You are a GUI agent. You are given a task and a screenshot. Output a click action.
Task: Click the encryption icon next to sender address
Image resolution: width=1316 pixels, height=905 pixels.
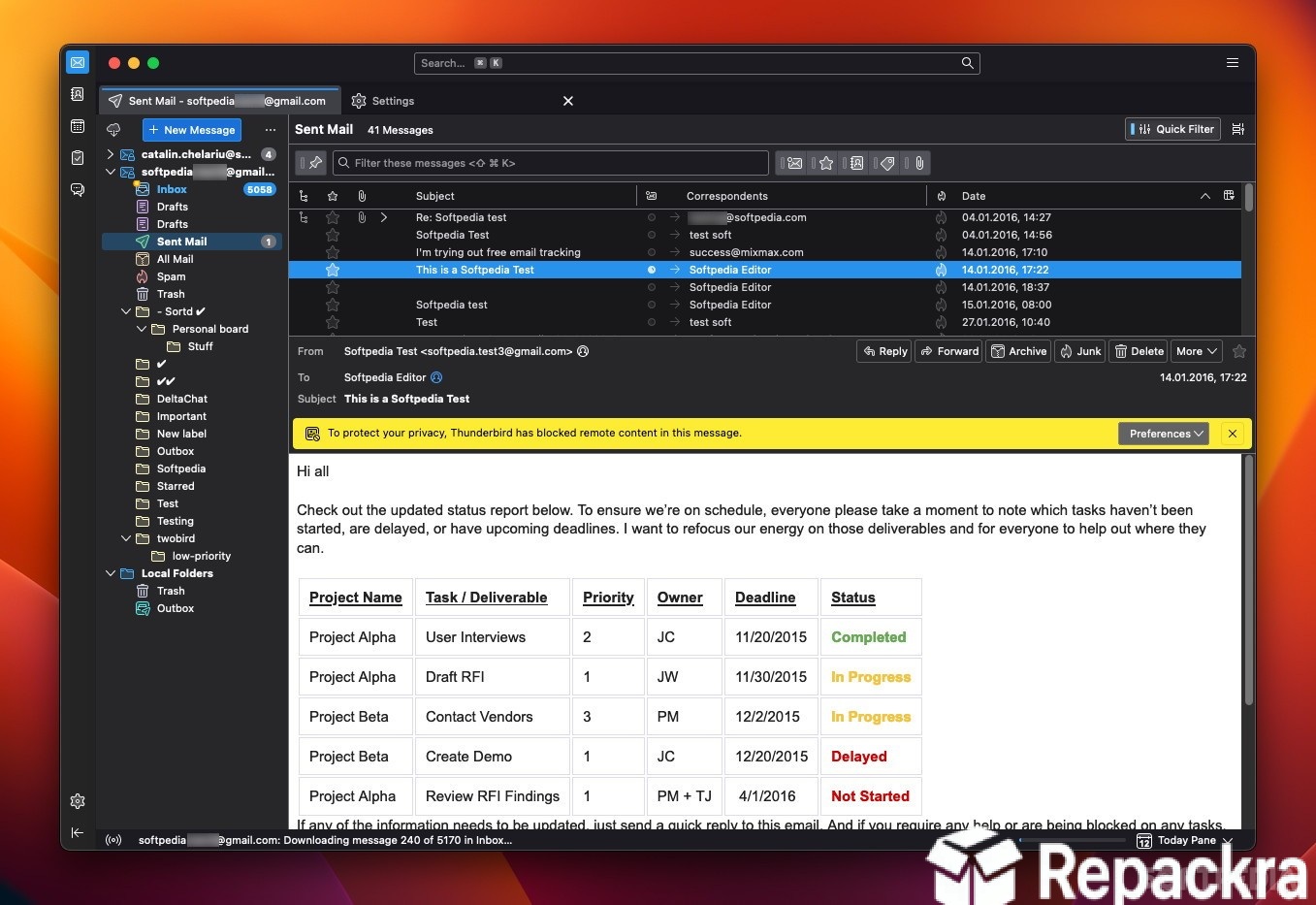(583, 351)
